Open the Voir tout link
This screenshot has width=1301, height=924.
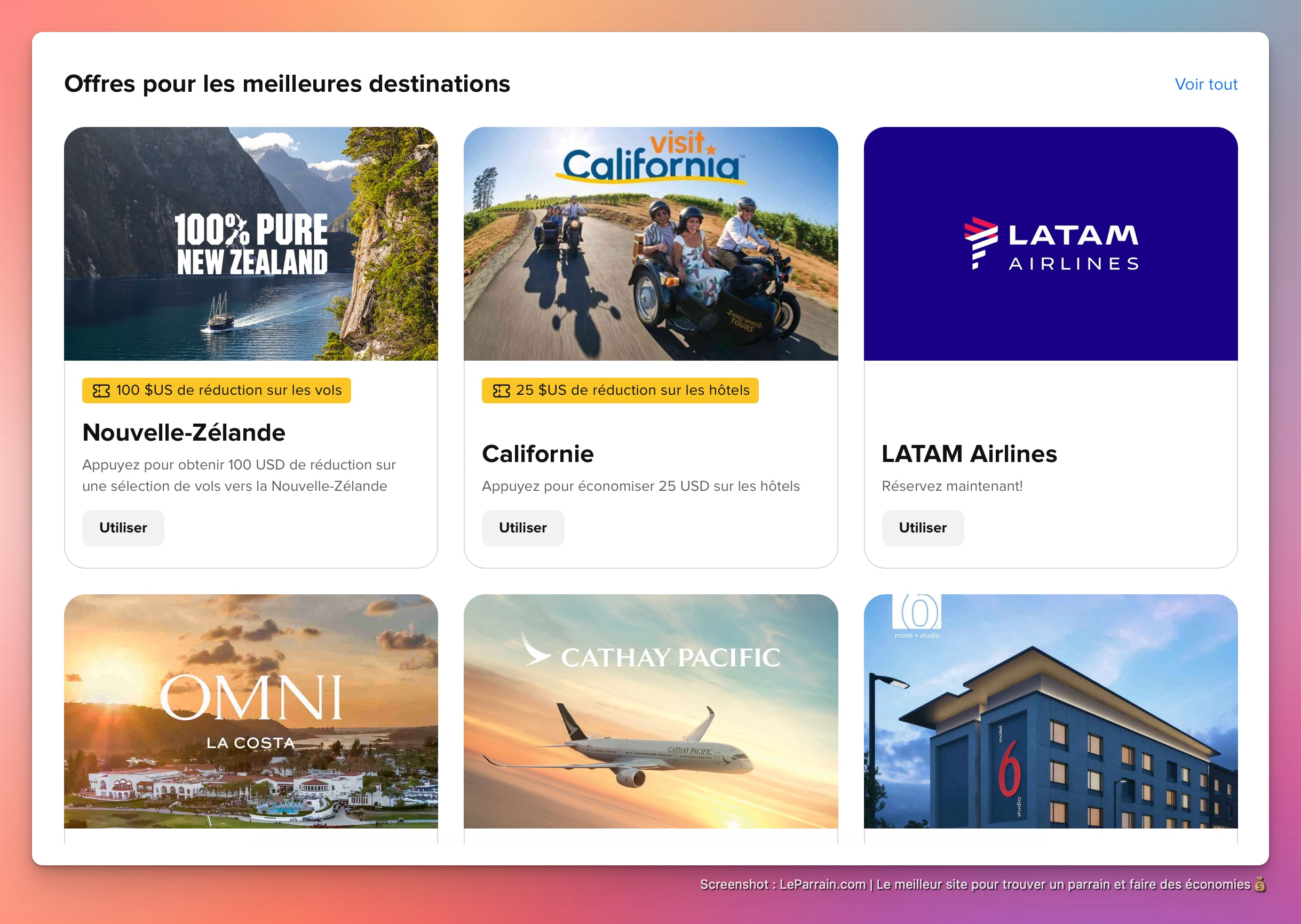pyautogui.click(x=1205, y=84)
